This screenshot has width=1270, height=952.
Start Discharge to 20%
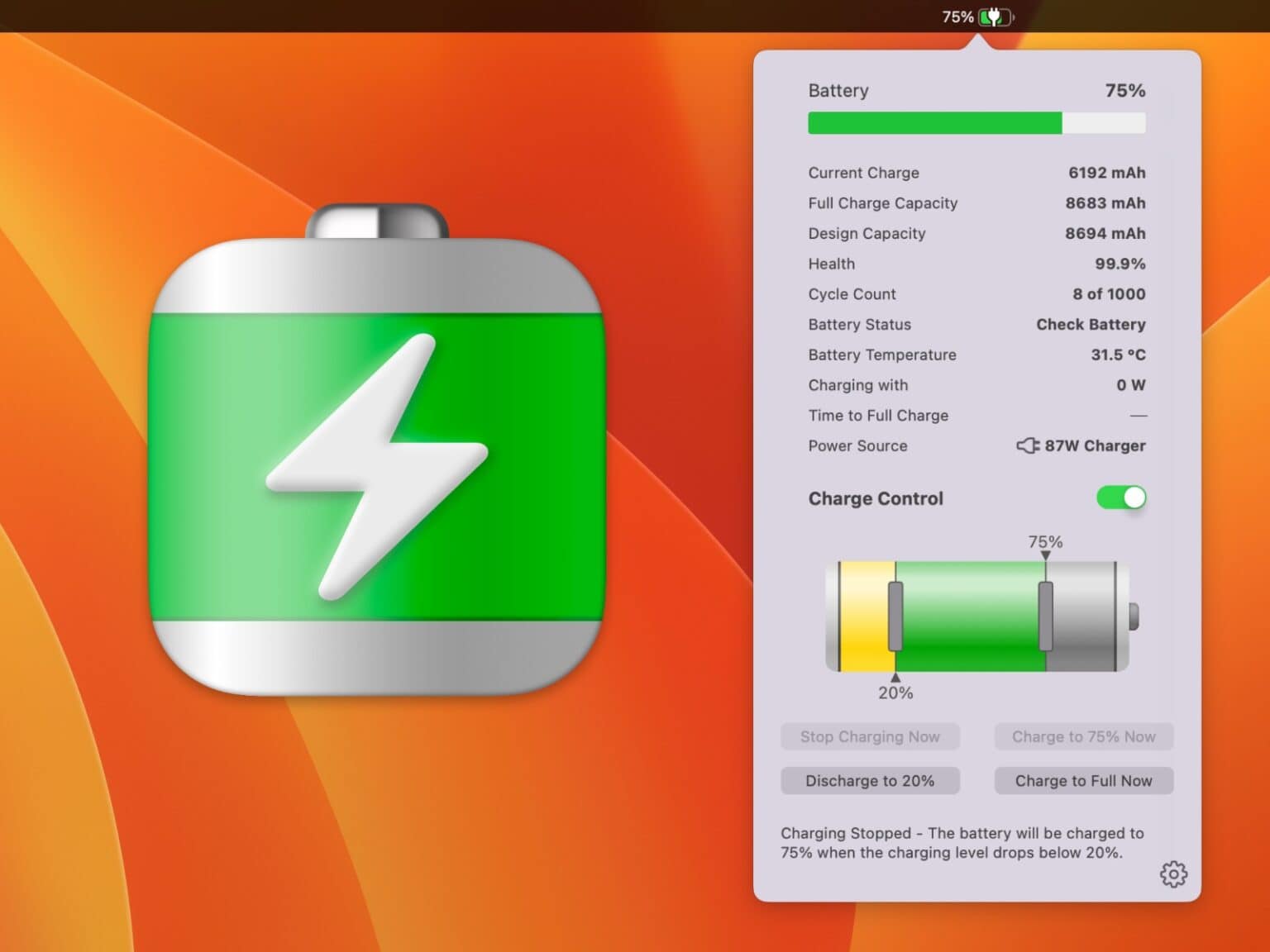(x=870, y=780)
